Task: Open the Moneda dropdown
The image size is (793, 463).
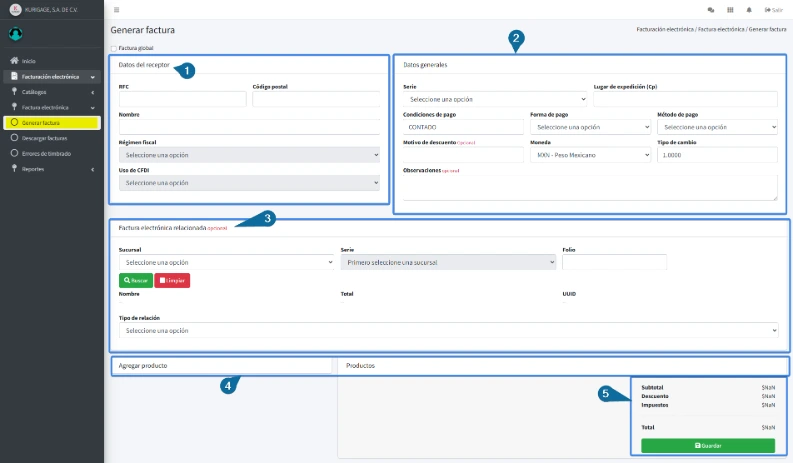Action: 590,155
